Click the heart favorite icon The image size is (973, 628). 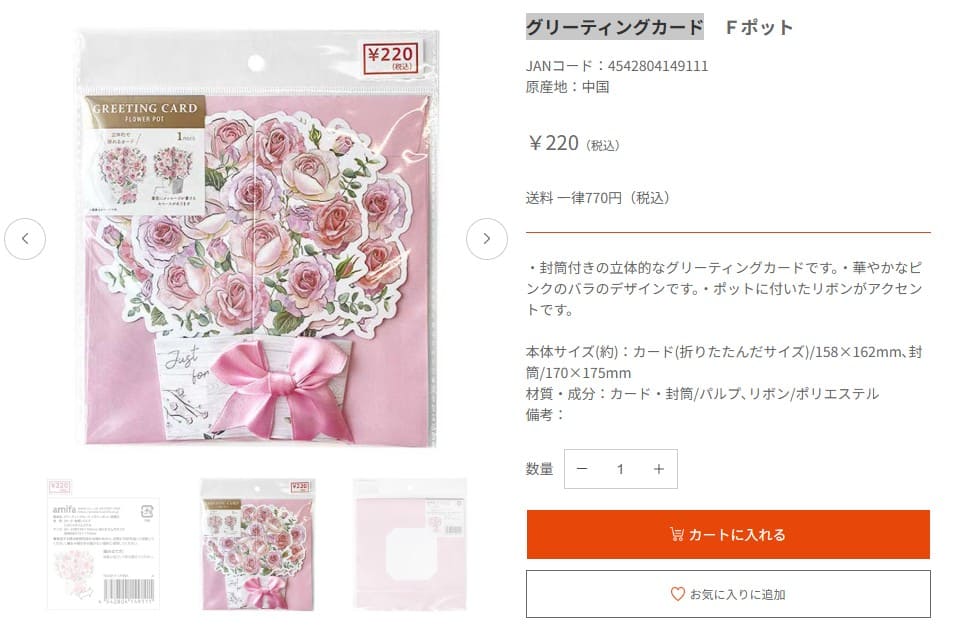(x=678, y=594)
